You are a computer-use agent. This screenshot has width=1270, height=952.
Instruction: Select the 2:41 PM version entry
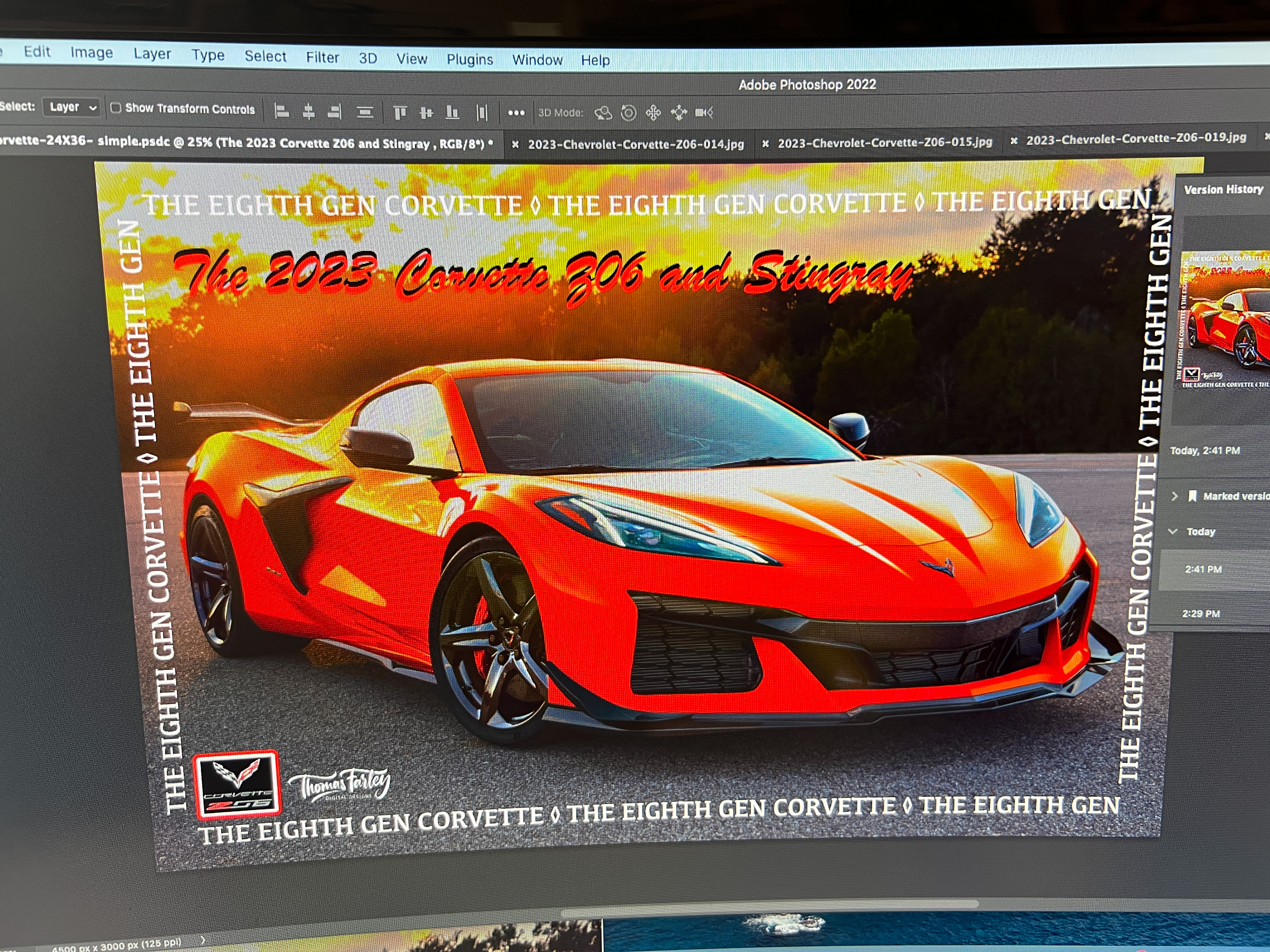1214,569
